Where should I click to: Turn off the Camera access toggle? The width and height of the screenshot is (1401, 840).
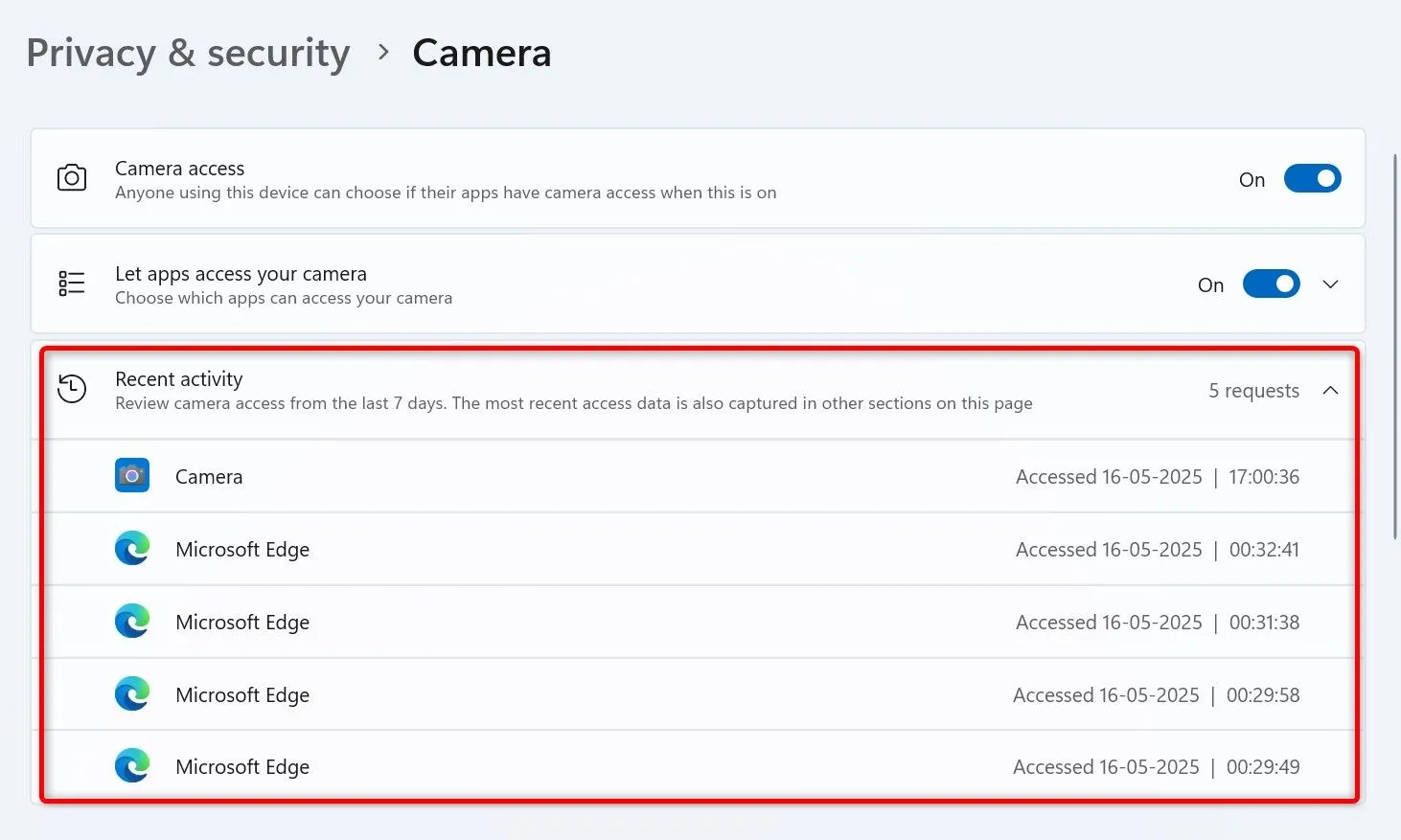(1312, 179)
